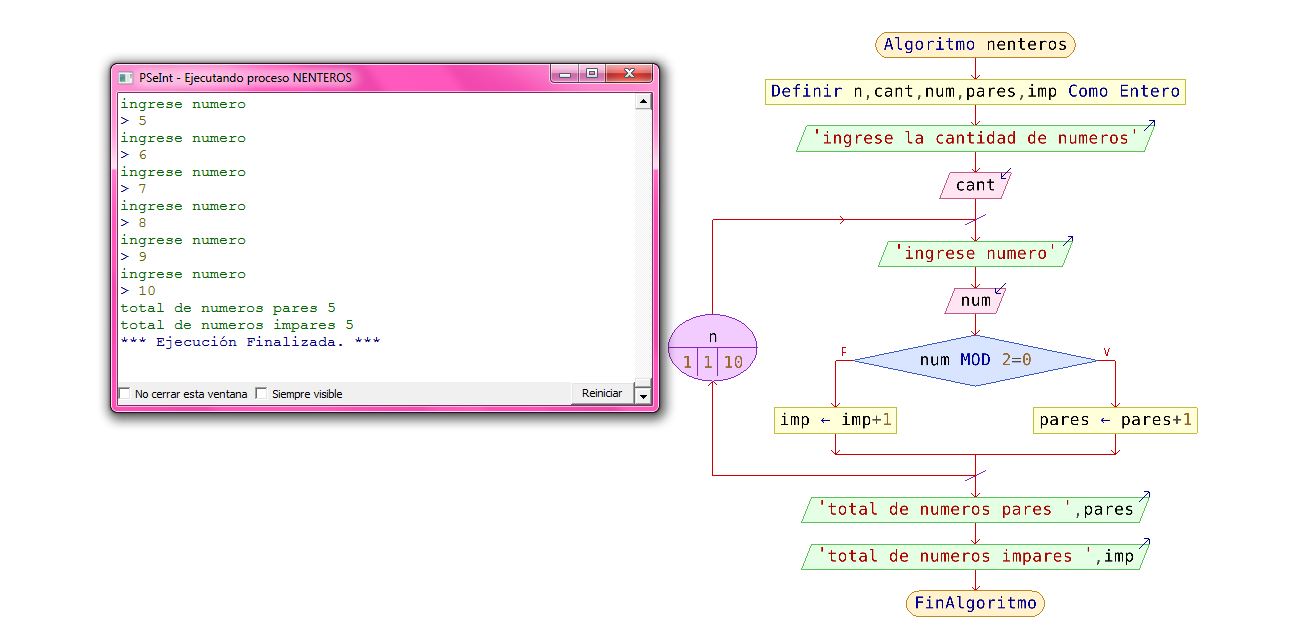The height and width of the screenshot is (642, 1315).
Task: Click the "num MOD 2=0" decision diamond
Action: pyautogui.click(x=974, y=359)
